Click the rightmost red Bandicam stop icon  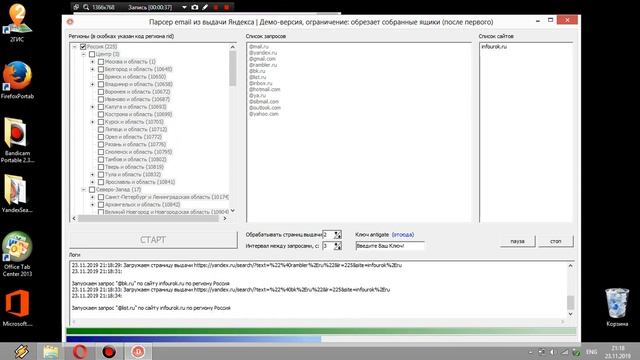pos(227,7)
